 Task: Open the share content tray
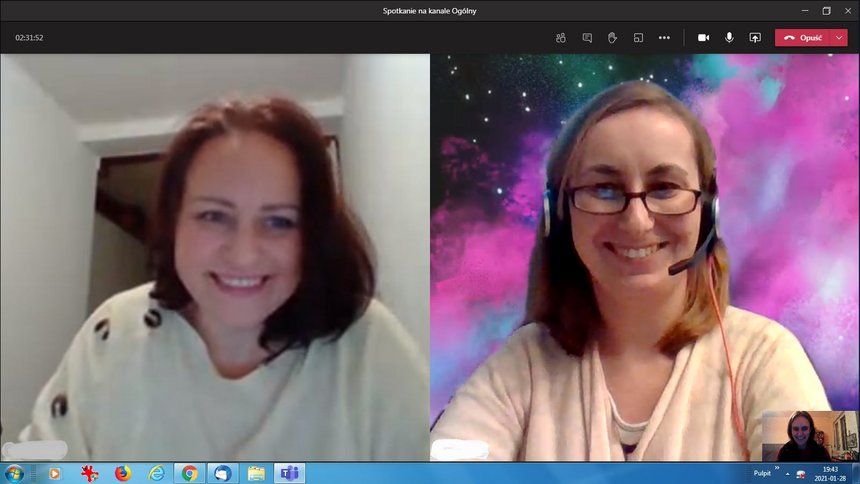(x=755, y=38)
